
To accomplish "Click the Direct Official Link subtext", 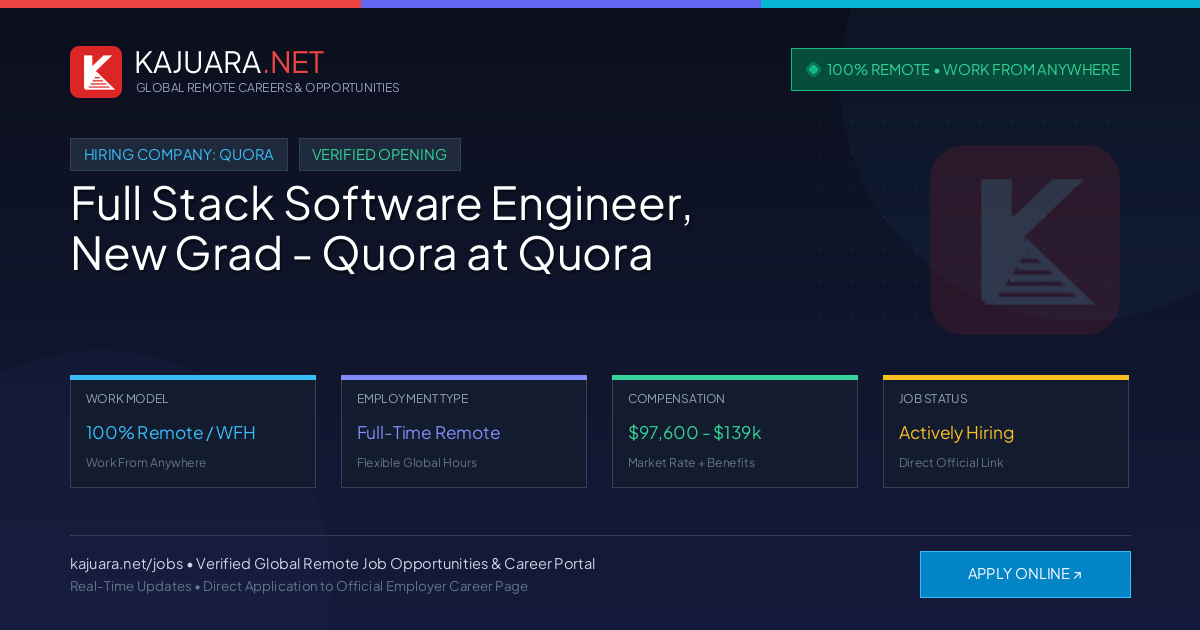I will coord(951,463).
